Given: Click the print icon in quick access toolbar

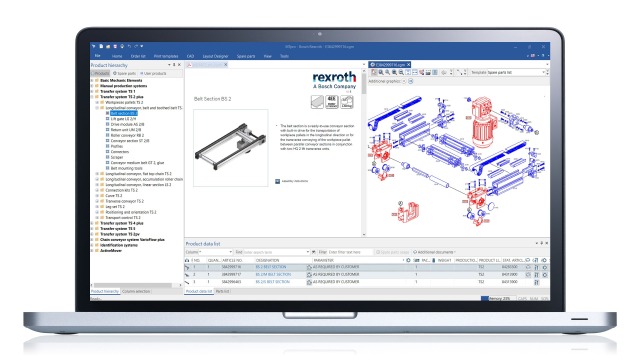Looking at the screenshot, I should (x=122, y=47).
